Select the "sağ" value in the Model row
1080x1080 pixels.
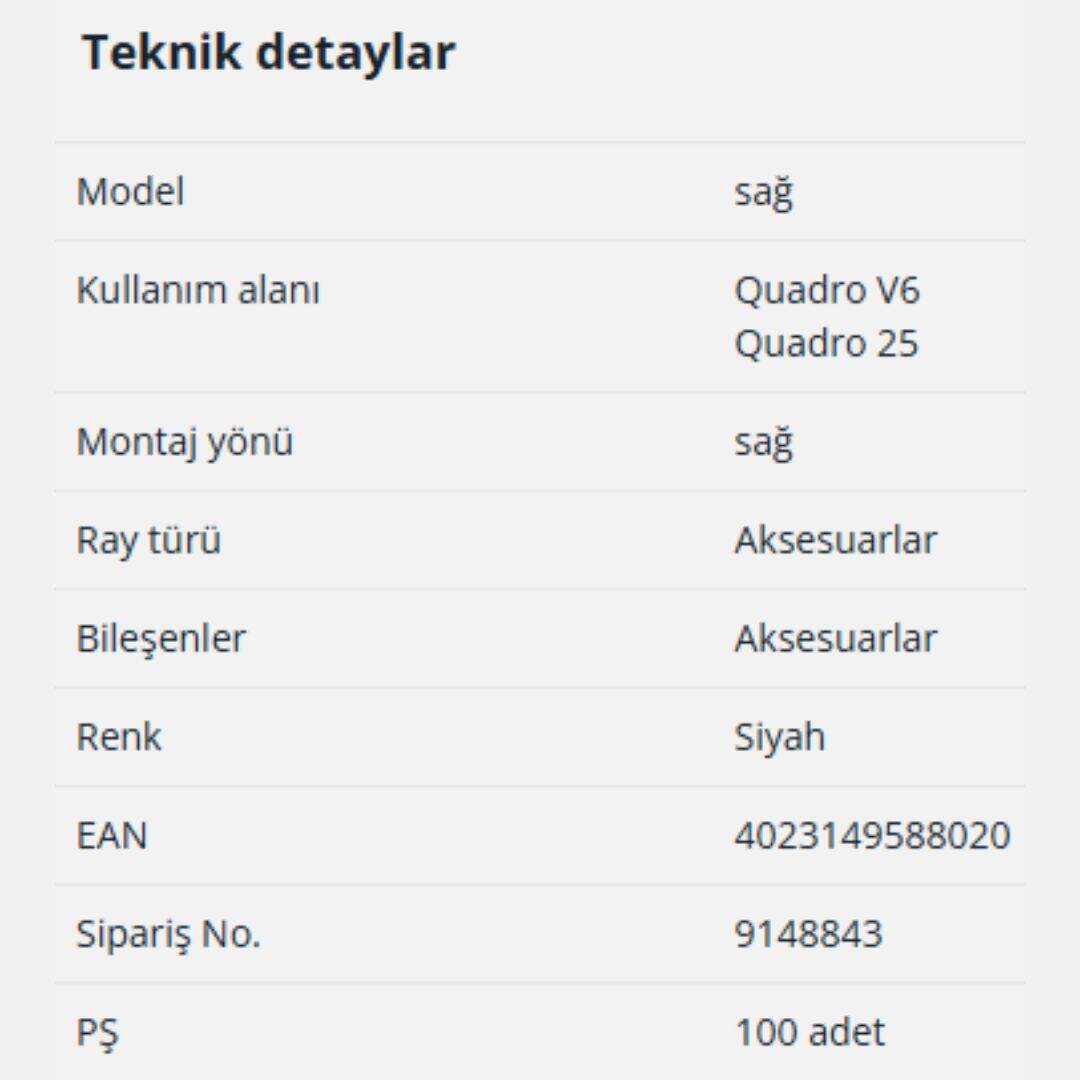[x=763, y=191]
